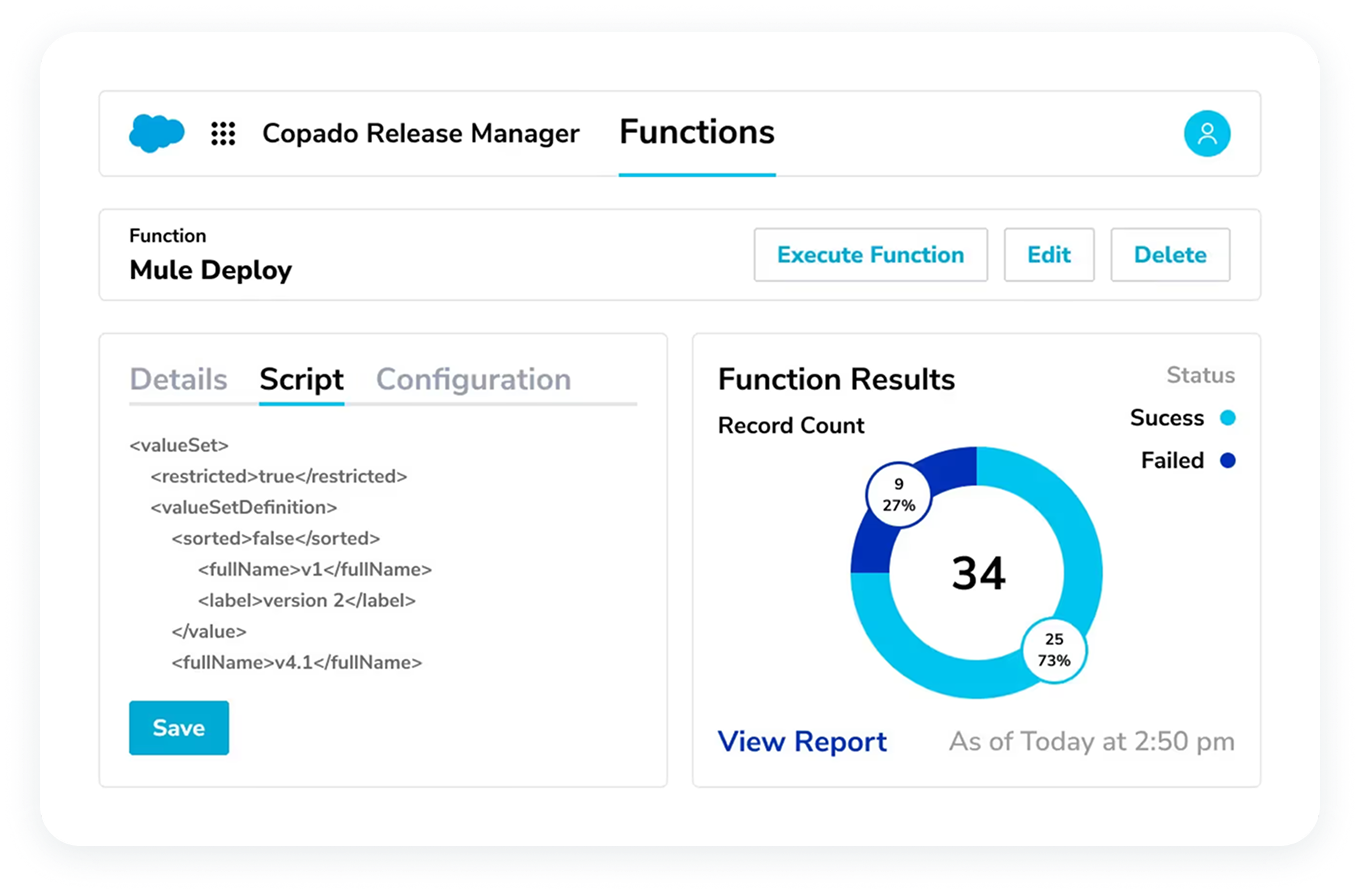Viewport: 1360px width, 894px height.
Task: Click the label version 2 line
Action: [x=307, y=600]
